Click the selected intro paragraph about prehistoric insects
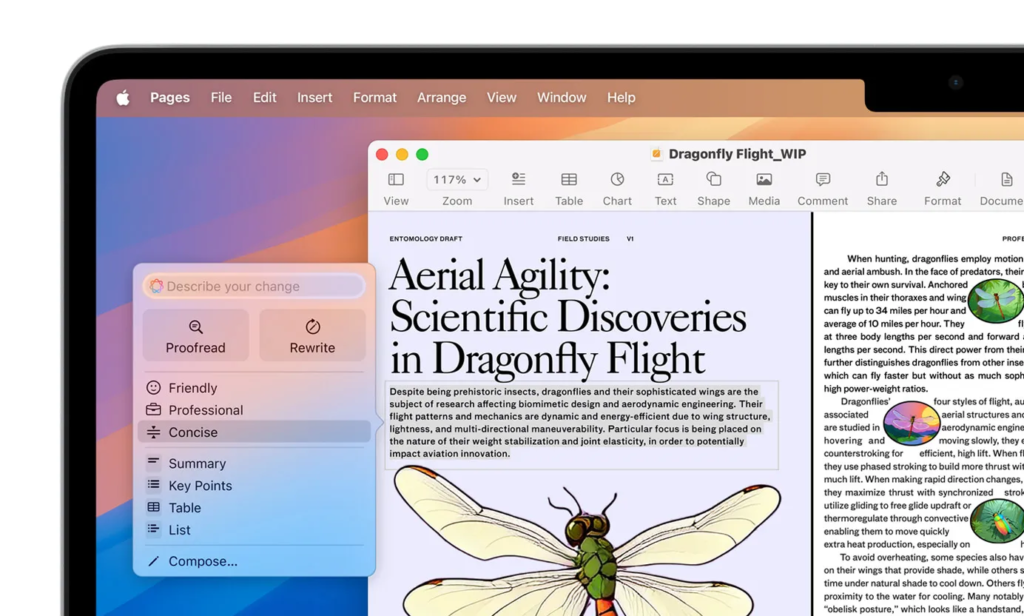 point(580,423)
